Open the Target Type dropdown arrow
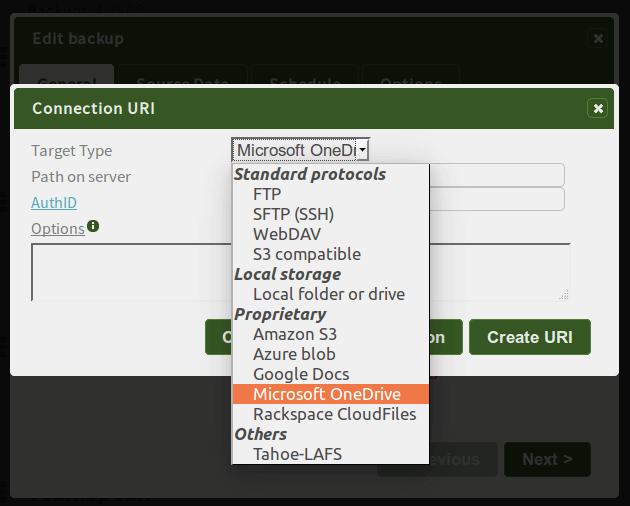 (x=362, y=150)
